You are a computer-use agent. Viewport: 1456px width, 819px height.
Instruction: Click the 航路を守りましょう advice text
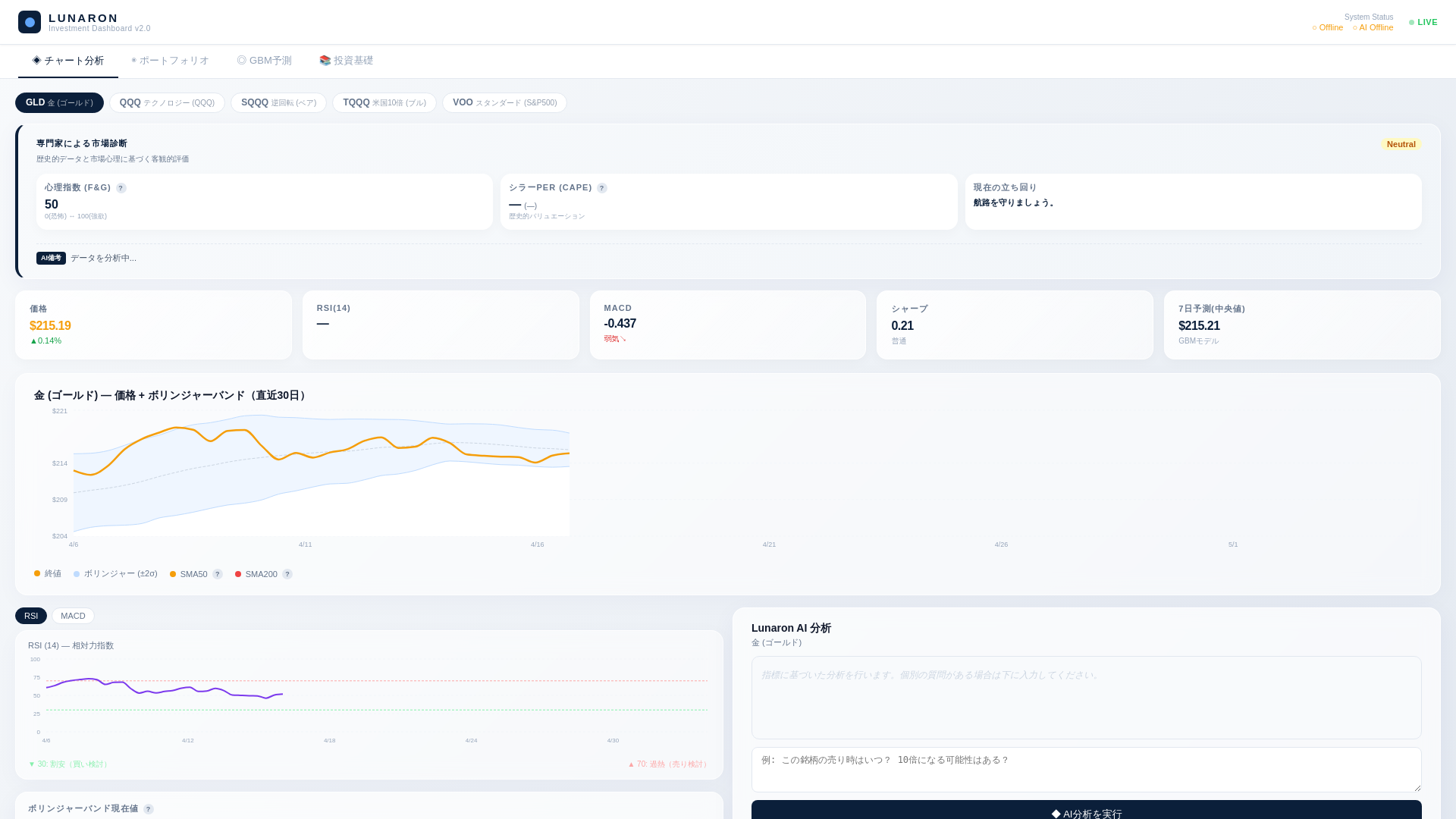pos(1015,202)
